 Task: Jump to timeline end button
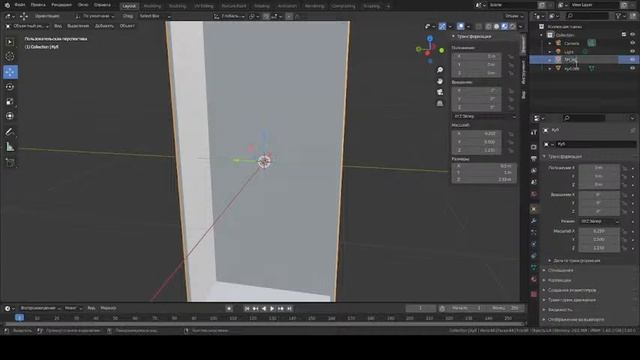click(289, 309)
